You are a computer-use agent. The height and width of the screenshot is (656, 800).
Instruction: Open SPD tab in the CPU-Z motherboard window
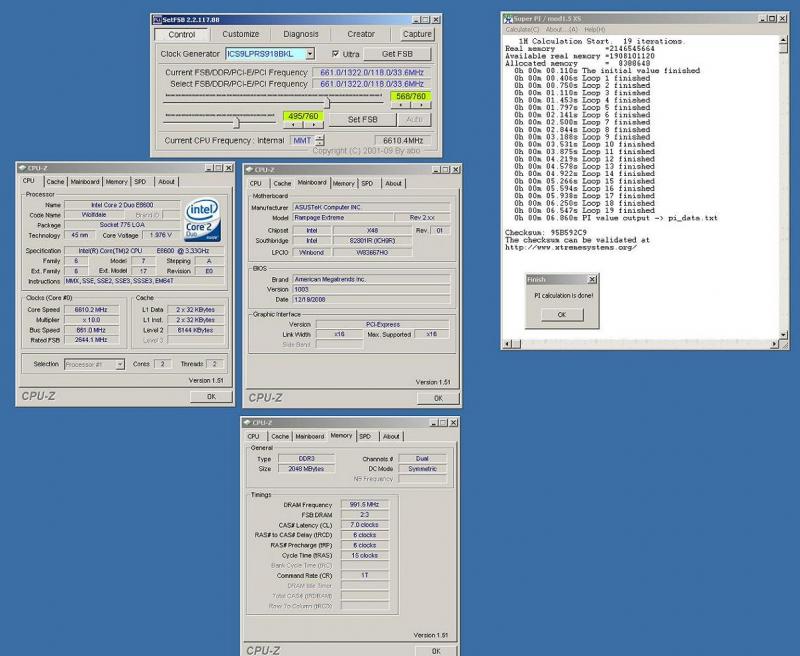(367, 183)
